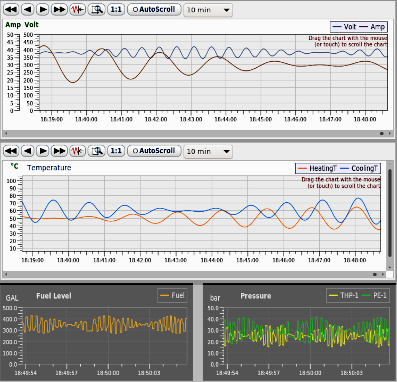Fast forward in the Temperature chart toolbar
The image size is (397, 382).
[59, 151]
